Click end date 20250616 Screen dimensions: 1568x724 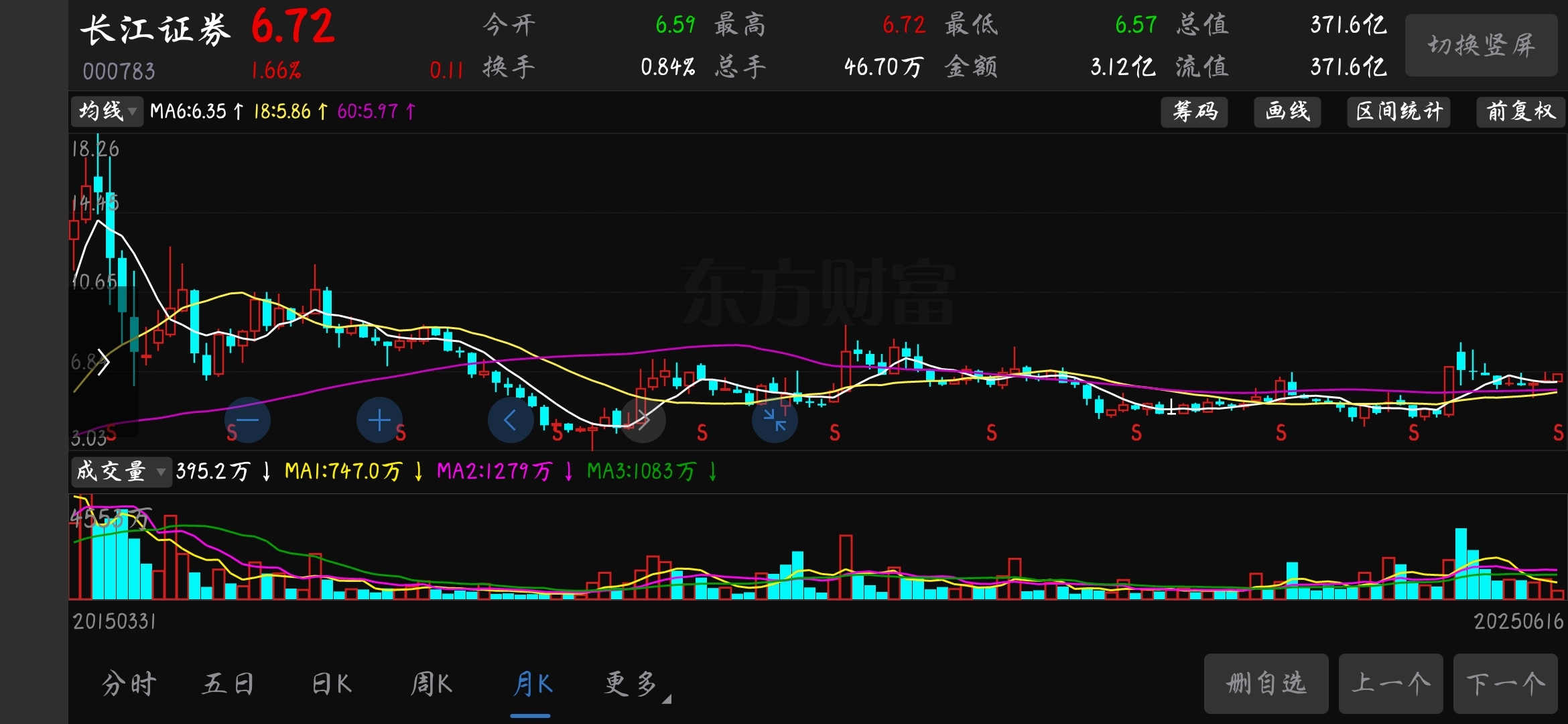tap(1518, 621)
